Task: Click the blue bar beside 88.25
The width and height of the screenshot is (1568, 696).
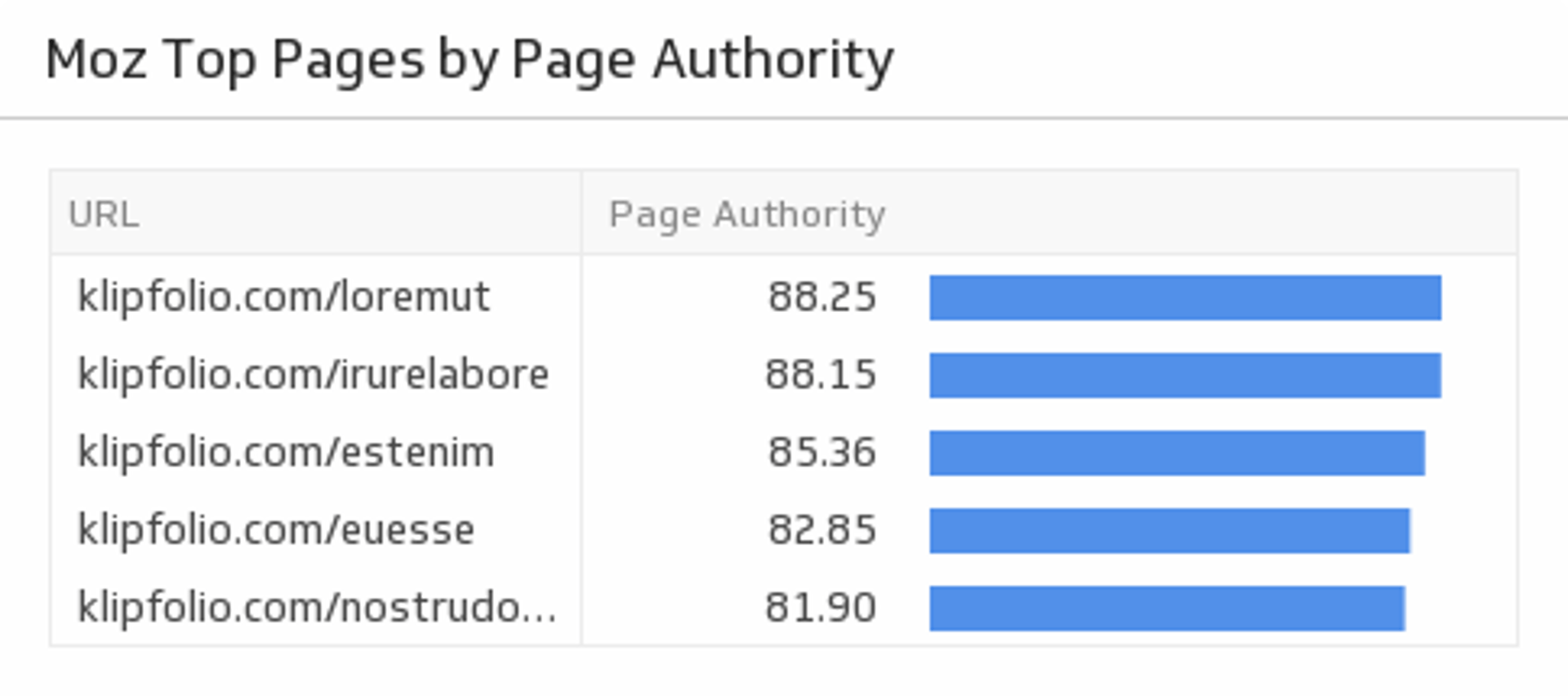Action: pos(1185,297)
